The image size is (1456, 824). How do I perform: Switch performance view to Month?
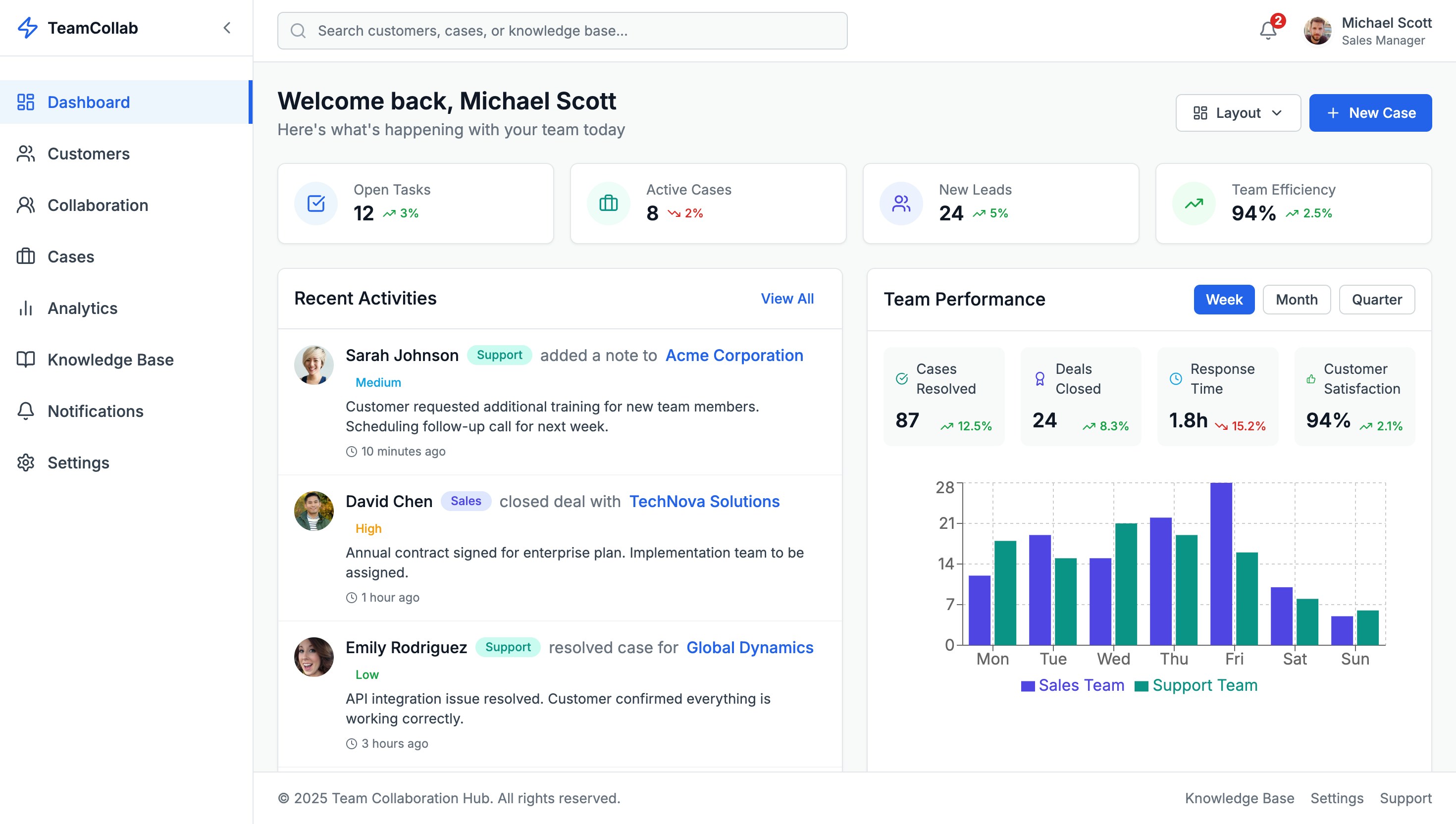pyautogui.click(x=1296, y=300)
